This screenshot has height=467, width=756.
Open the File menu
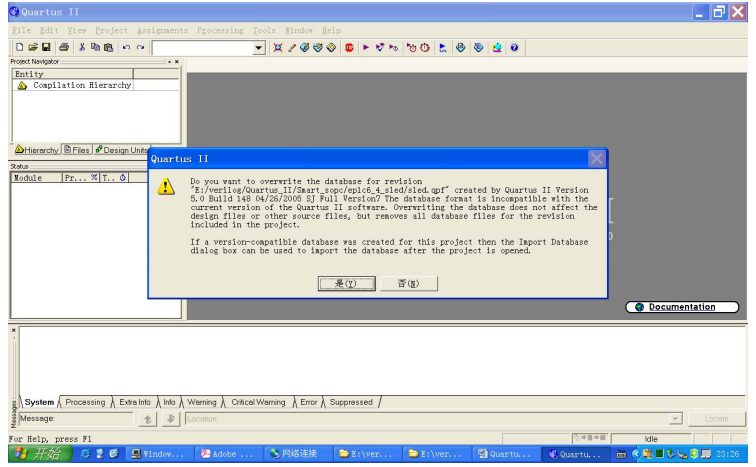(21, 30)
